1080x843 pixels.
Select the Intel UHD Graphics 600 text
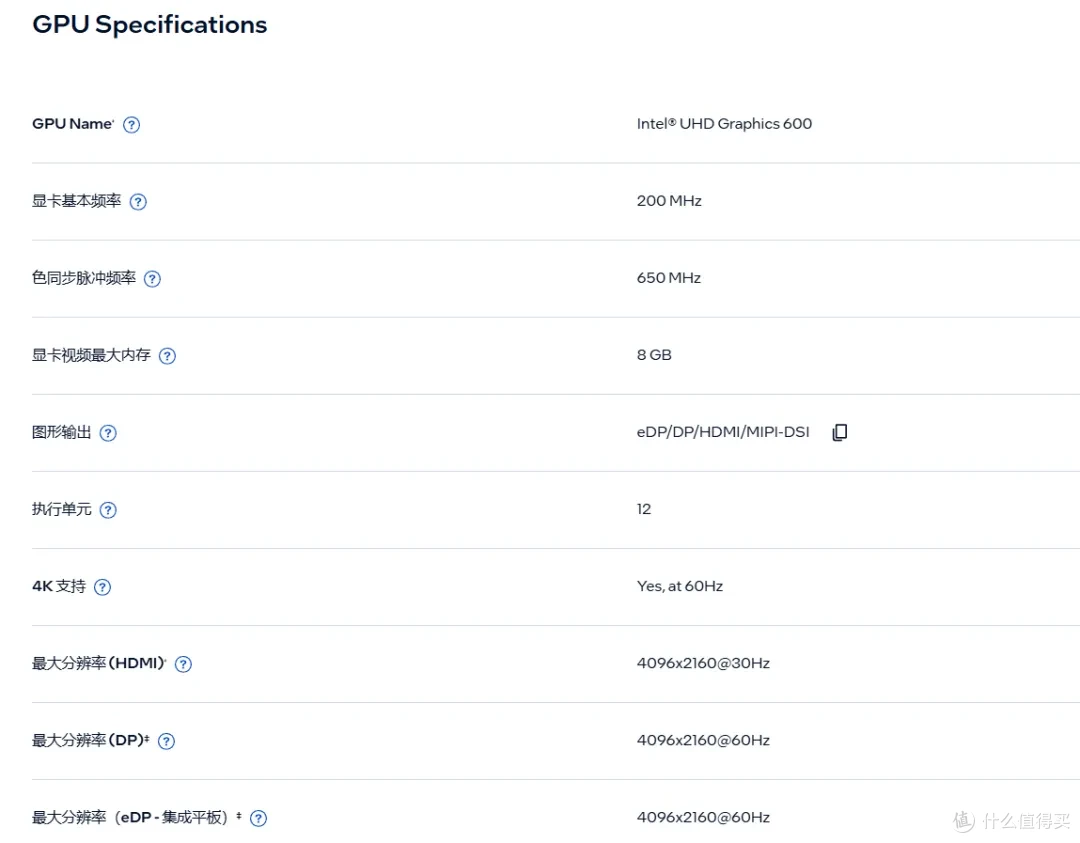pyautogui.click(x=724, y=124)
